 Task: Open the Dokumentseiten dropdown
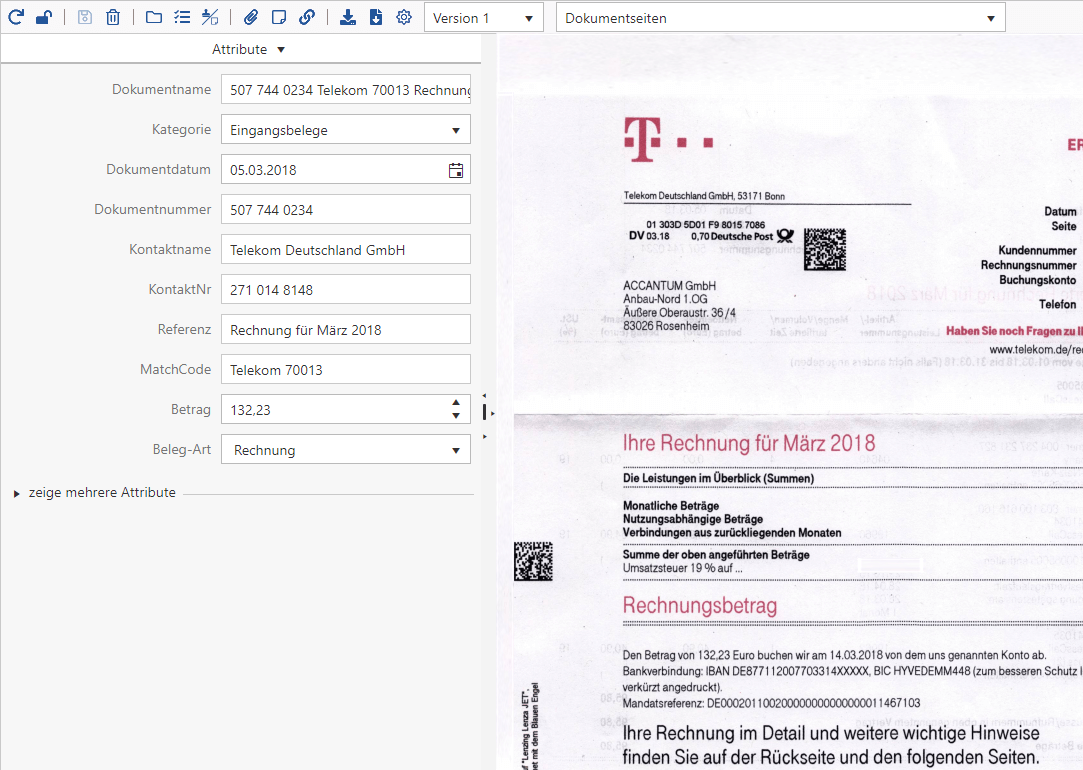pos(780,18)
